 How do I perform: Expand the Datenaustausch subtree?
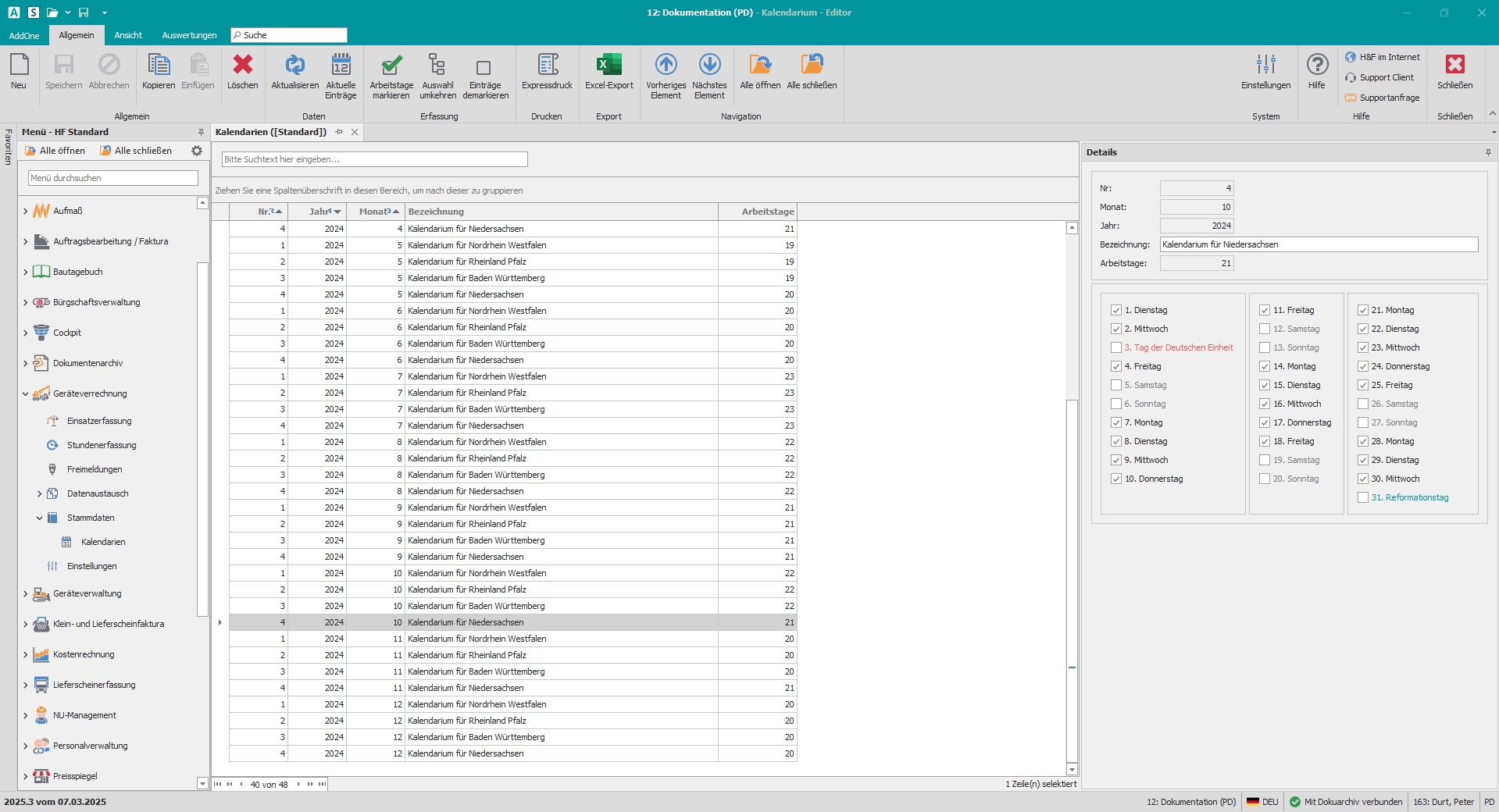click(40, 493)
